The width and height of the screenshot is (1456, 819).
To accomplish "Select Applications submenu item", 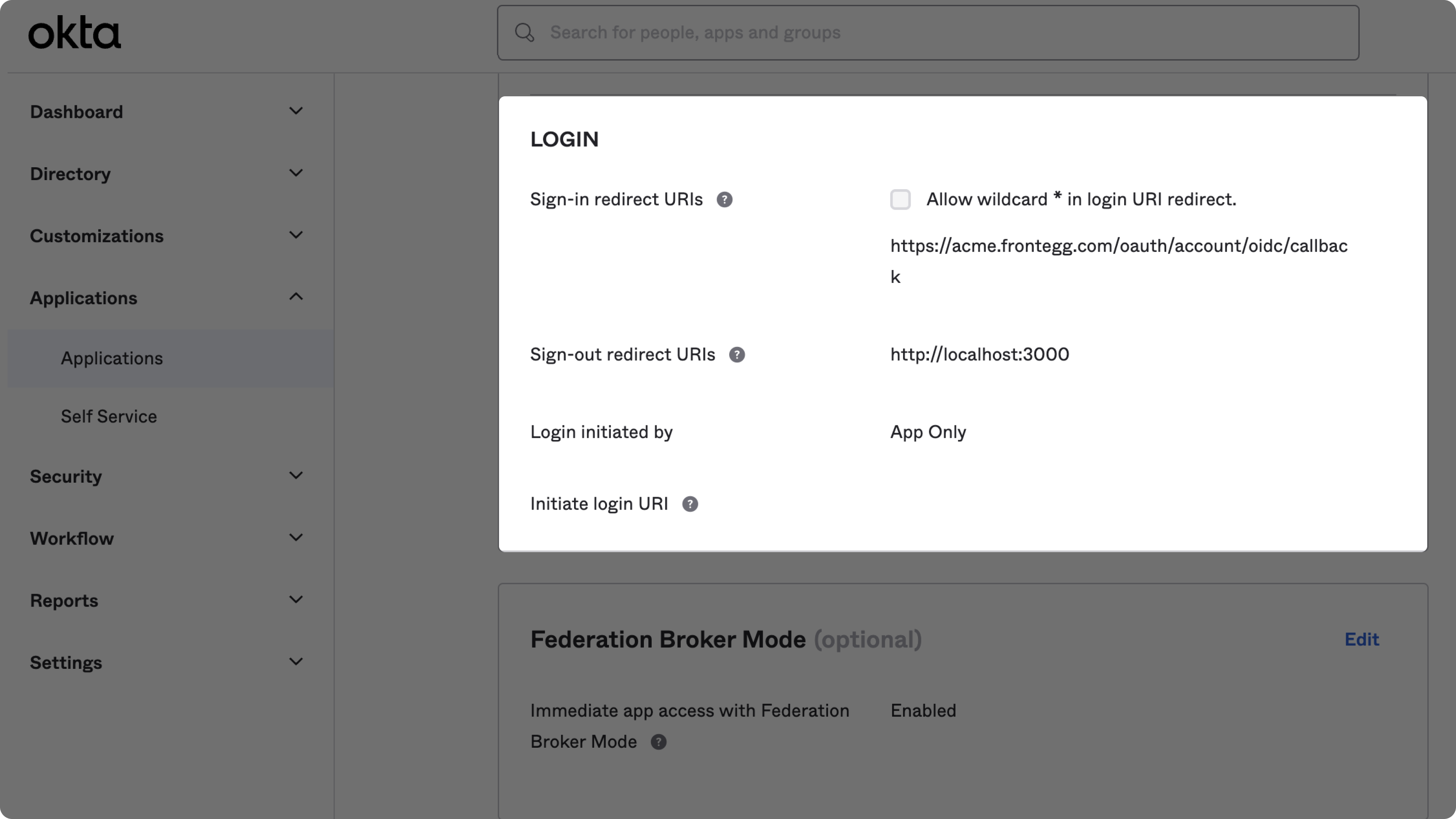I will click(112, 358).
